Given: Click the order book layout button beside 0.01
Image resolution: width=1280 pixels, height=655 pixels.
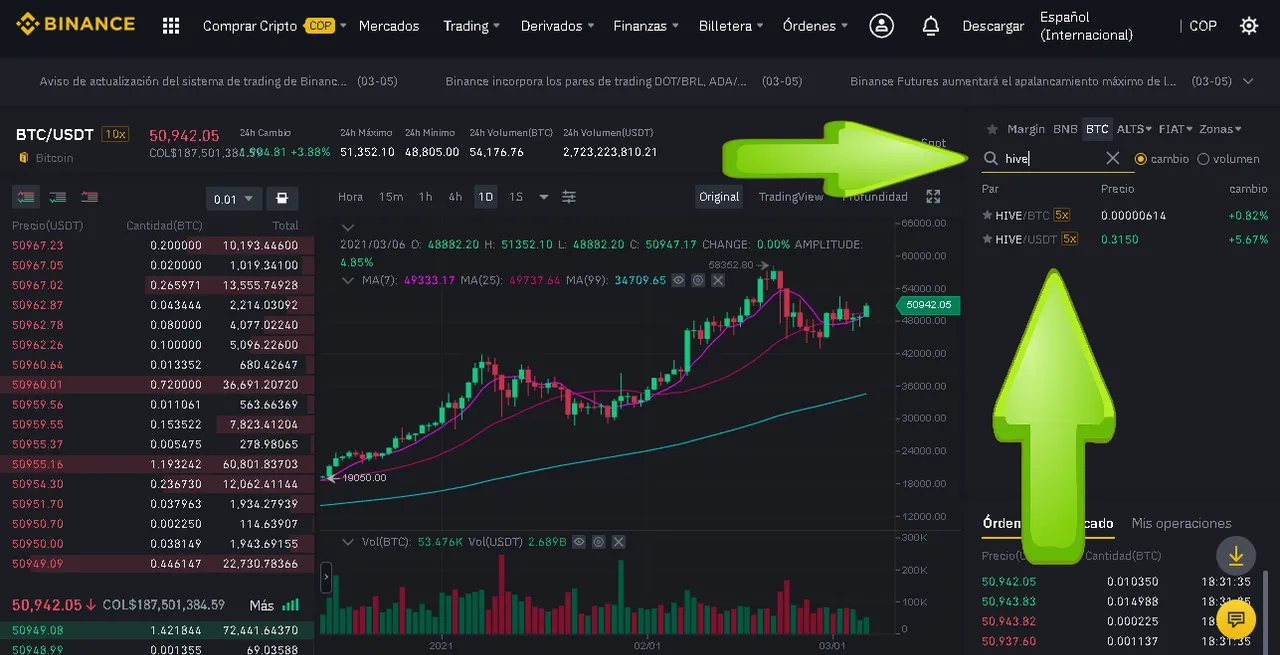Looking at the screenshot, I should pos(282,198).
